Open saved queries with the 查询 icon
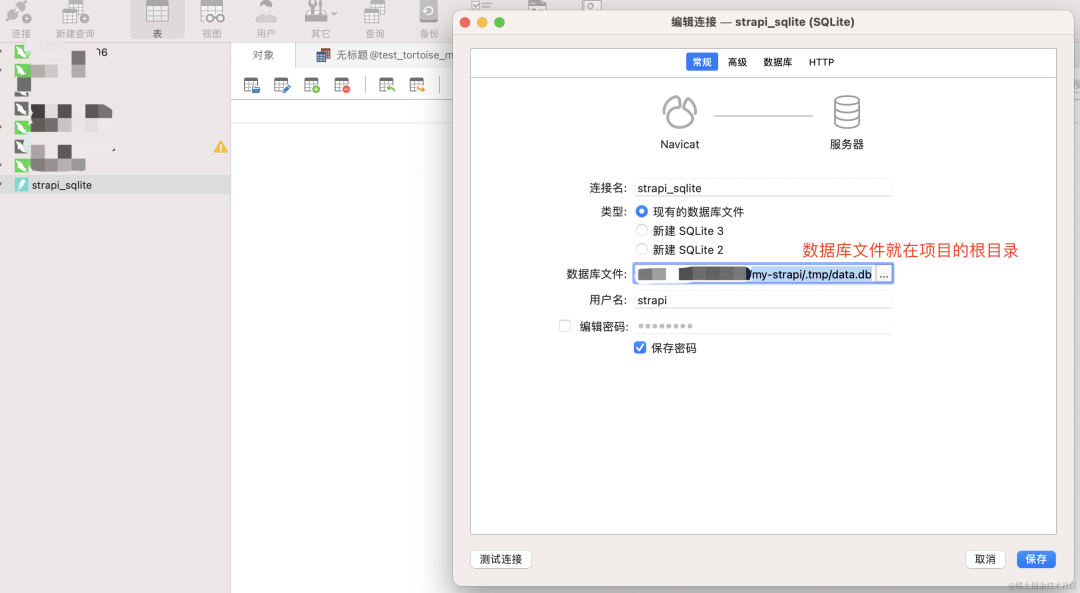1080x593 pixels. [374, 15]
